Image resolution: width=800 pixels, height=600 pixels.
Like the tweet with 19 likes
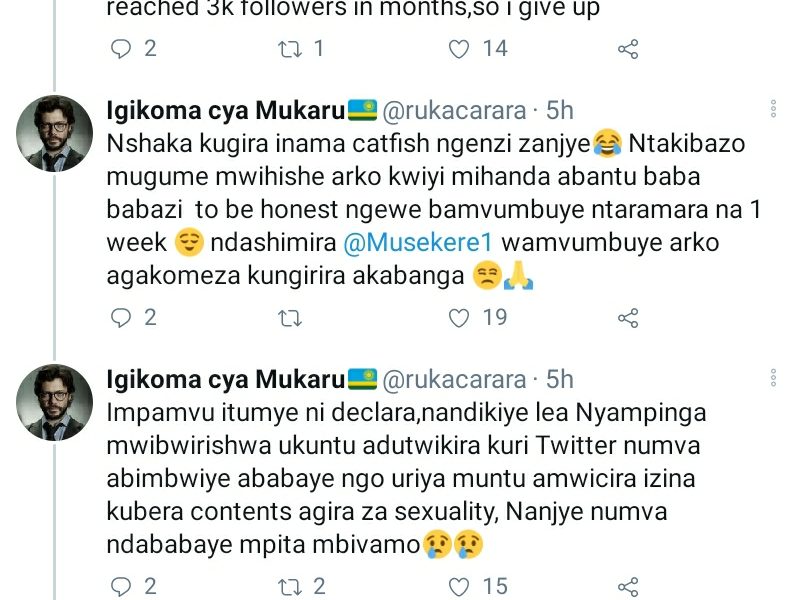pyautogui.click(x=459, y=318)
